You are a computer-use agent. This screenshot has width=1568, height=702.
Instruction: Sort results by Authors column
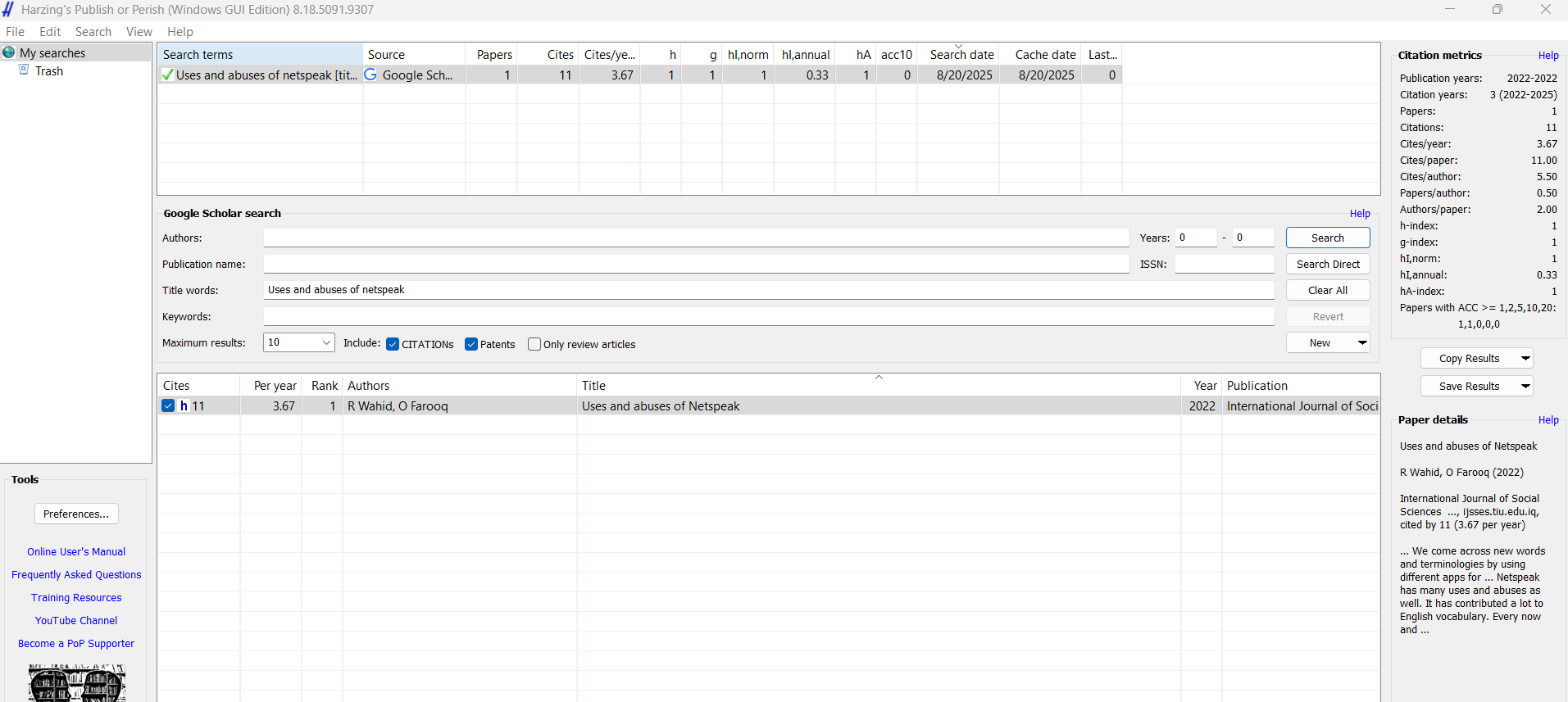point(459,385)
